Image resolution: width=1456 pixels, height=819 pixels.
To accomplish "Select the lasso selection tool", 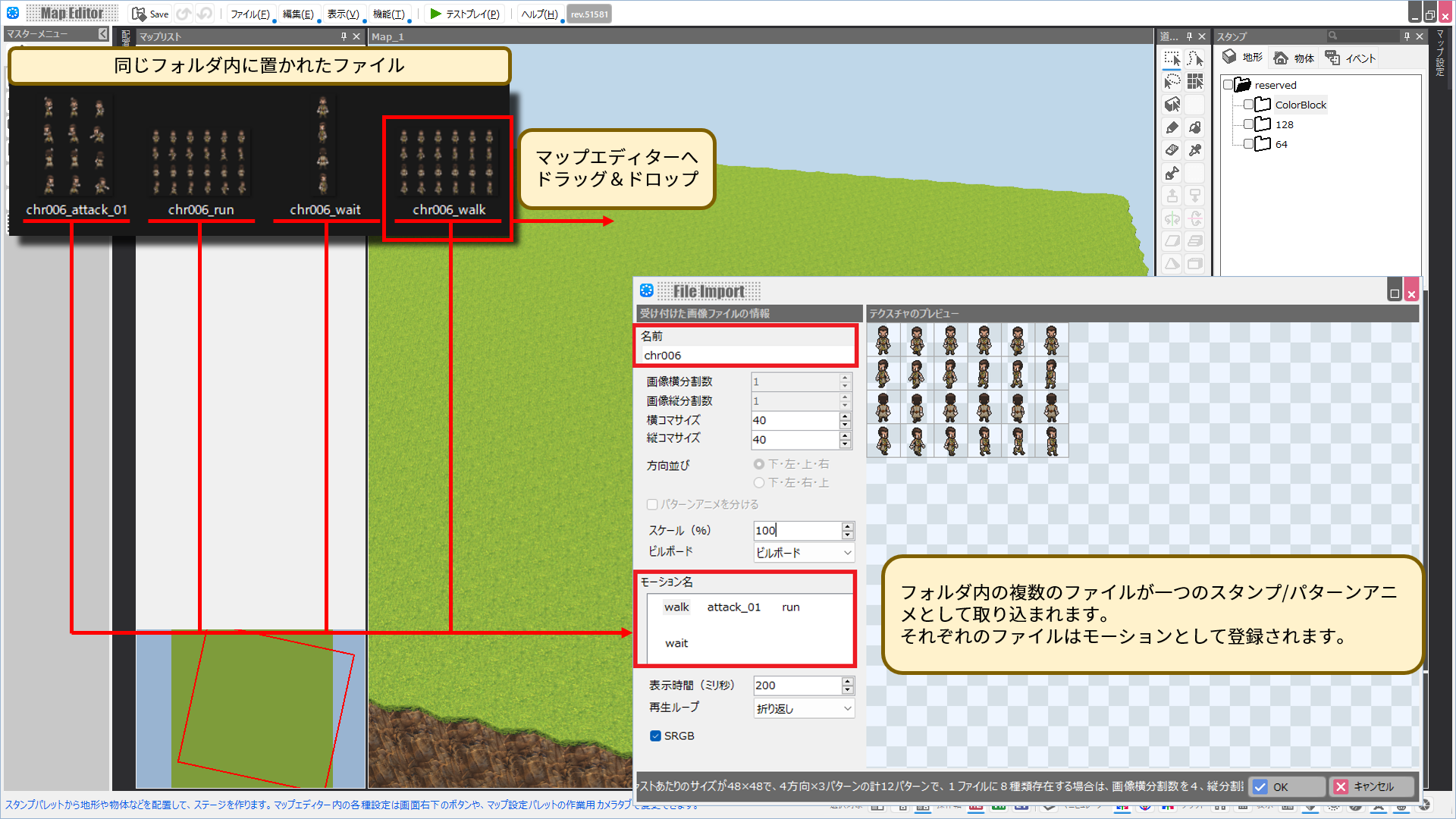I will click(x=1172, y=82).
